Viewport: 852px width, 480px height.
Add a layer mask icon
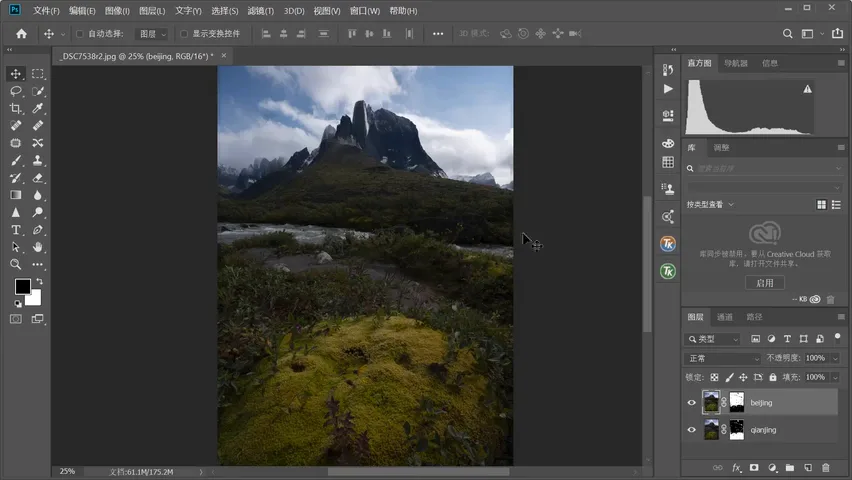pyautogui.click(x=754, y=467)
